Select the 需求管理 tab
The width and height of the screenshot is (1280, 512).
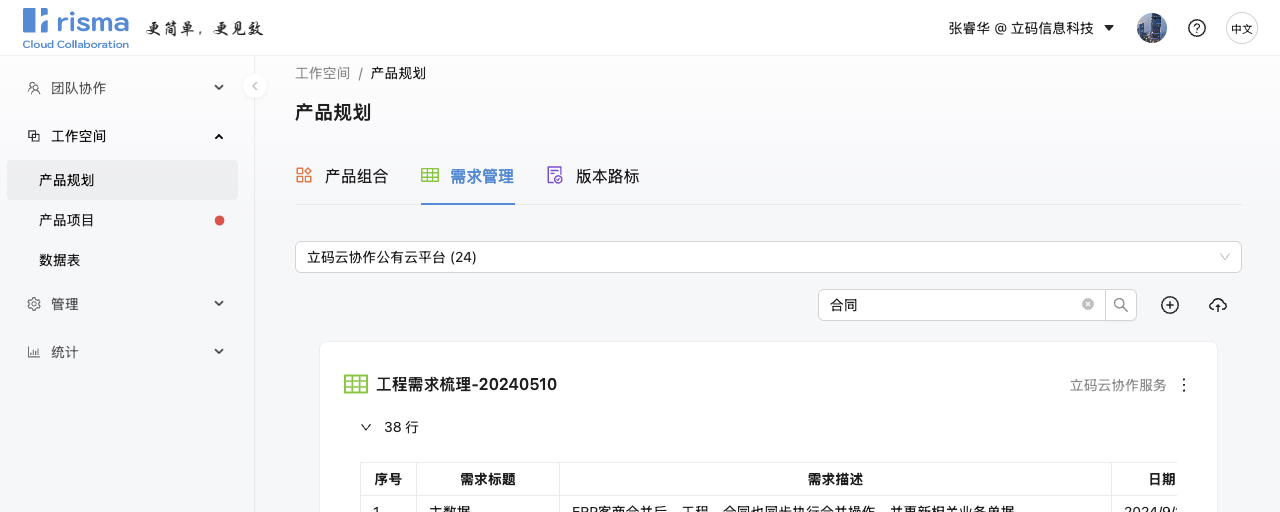468,176
